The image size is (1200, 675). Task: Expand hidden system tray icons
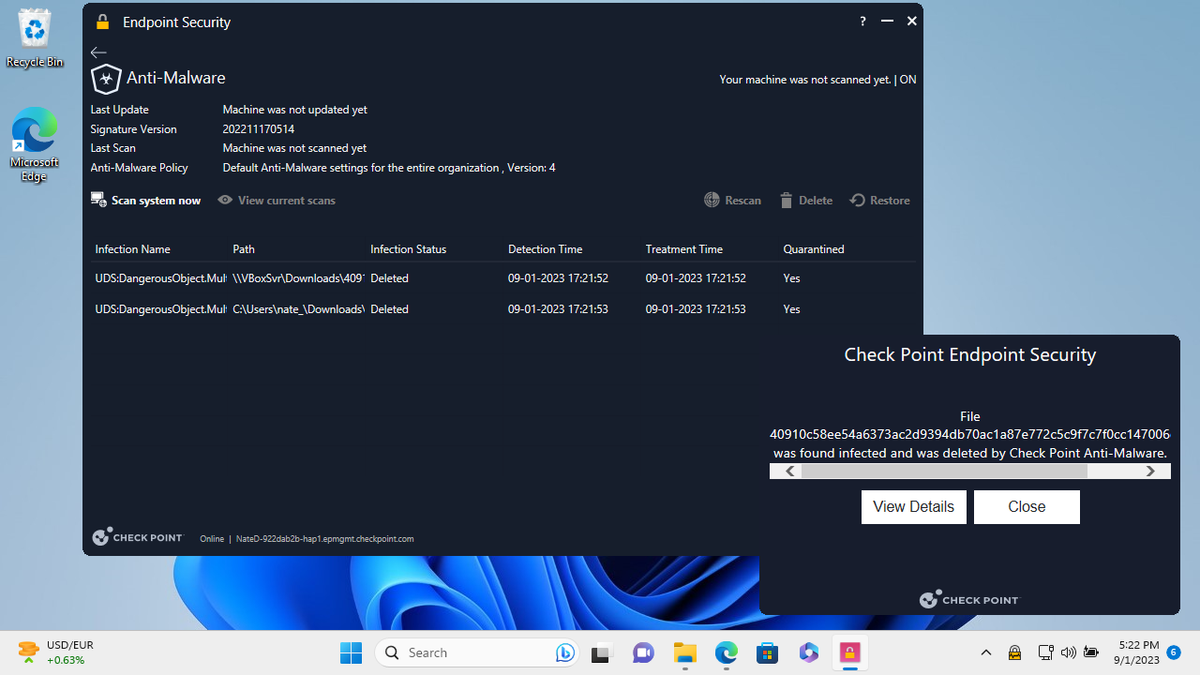coord(986,652)
